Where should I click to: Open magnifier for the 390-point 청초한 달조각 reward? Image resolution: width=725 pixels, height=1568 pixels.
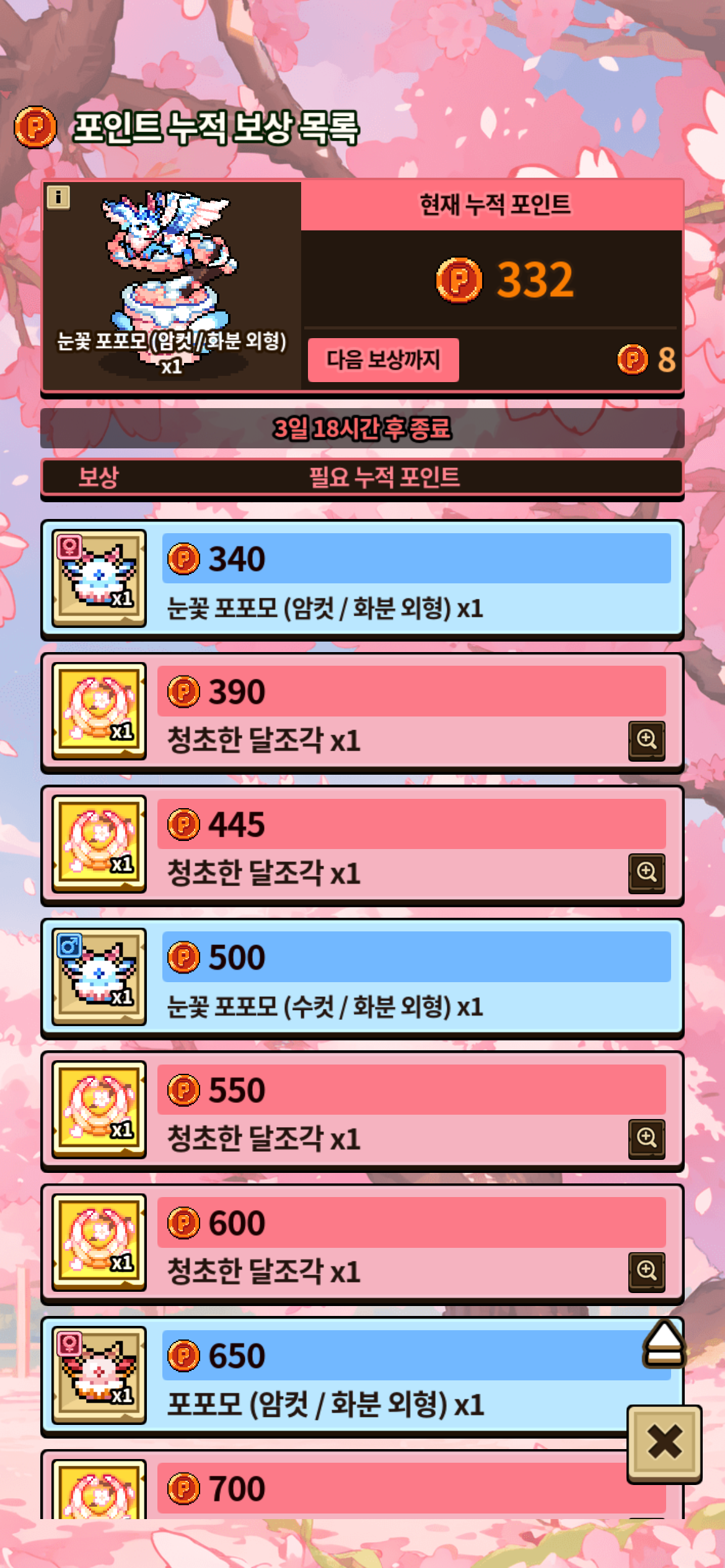click(646, 740)
